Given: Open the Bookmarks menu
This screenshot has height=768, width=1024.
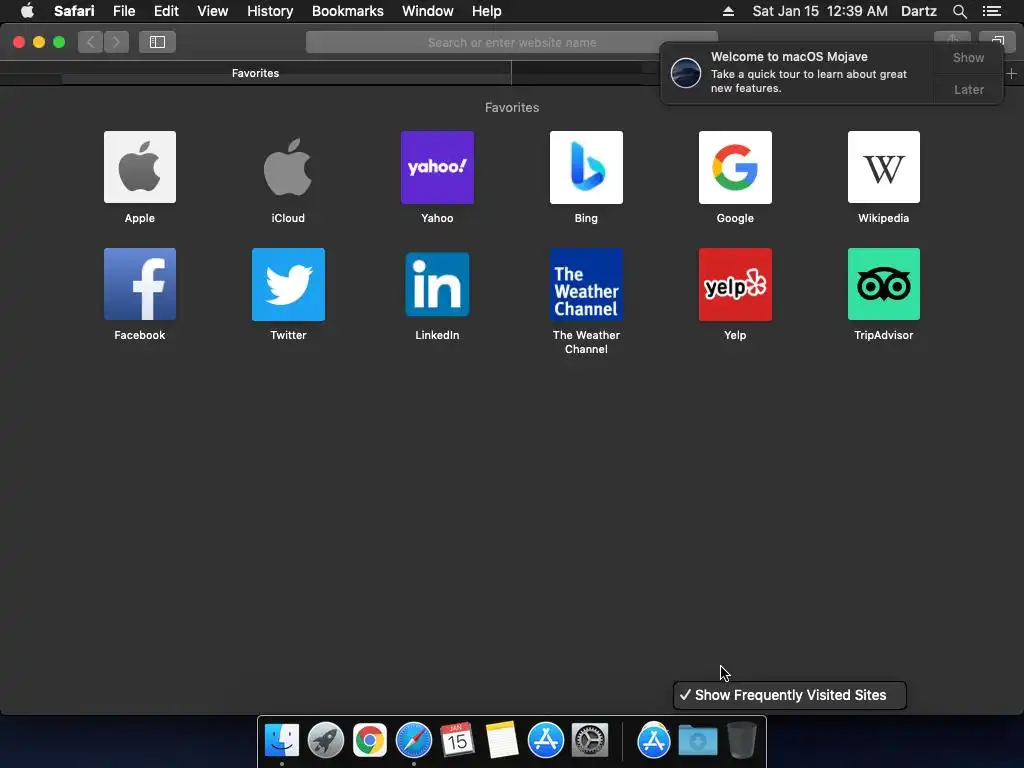Looking at the screenshot, I should [x=347, y=11].
